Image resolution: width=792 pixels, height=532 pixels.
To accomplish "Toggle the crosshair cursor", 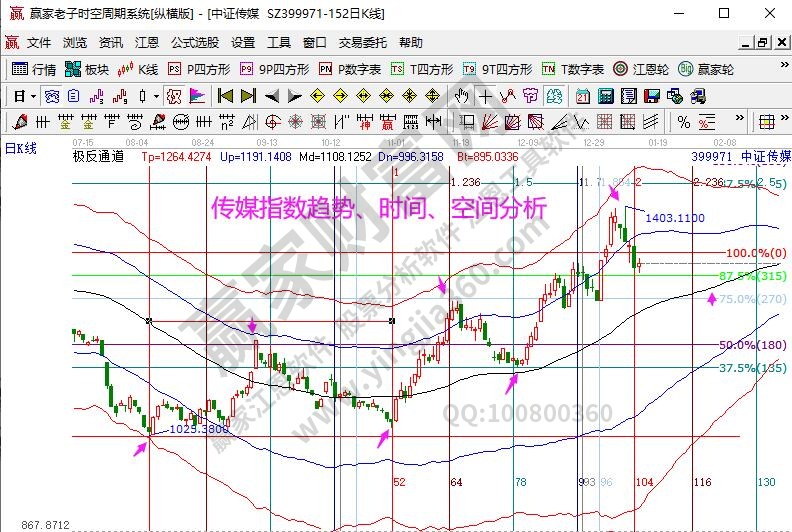I will coord(485,96).
